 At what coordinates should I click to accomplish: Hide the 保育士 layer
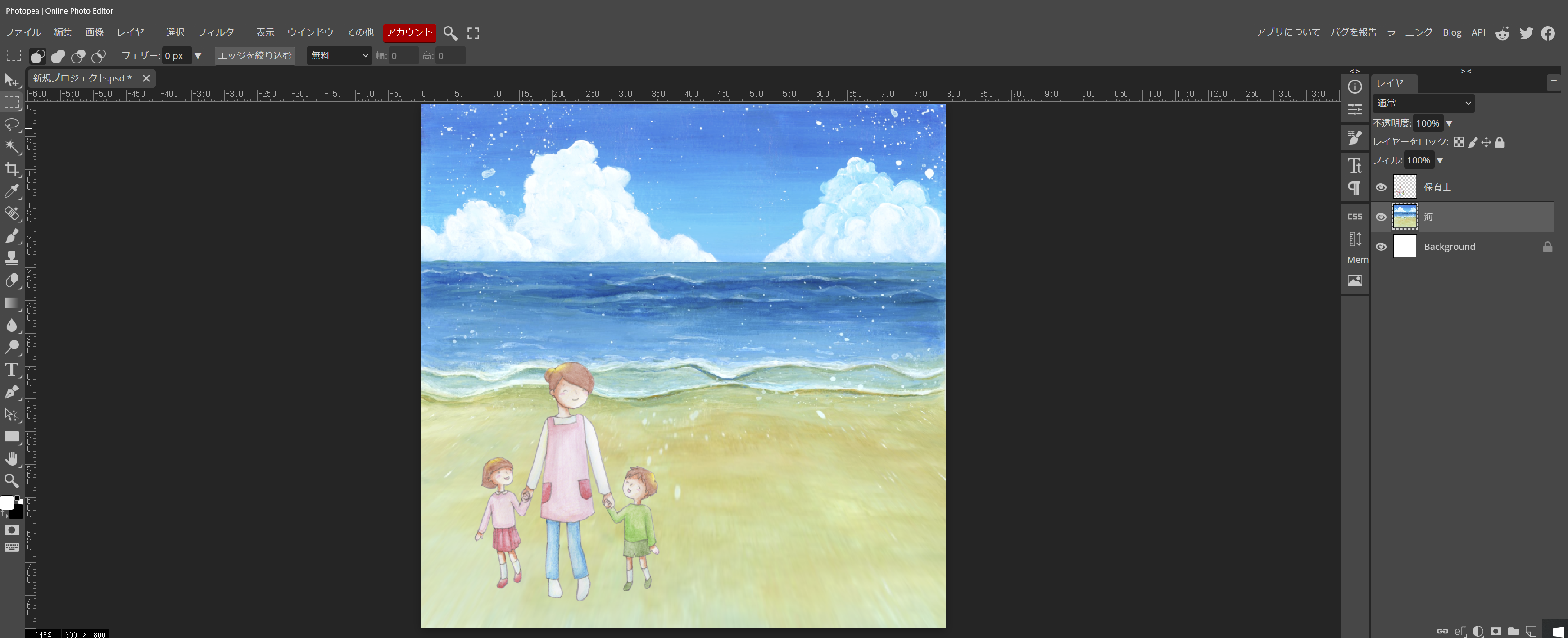coord(1381,187)
